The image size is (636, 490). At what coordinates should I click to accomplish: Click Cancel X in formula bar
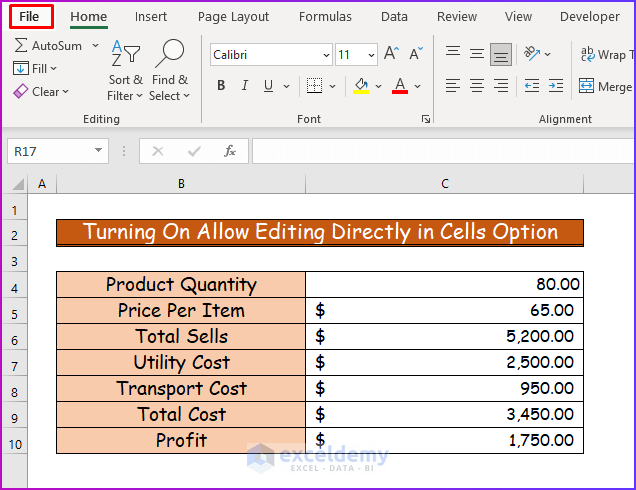157,151
